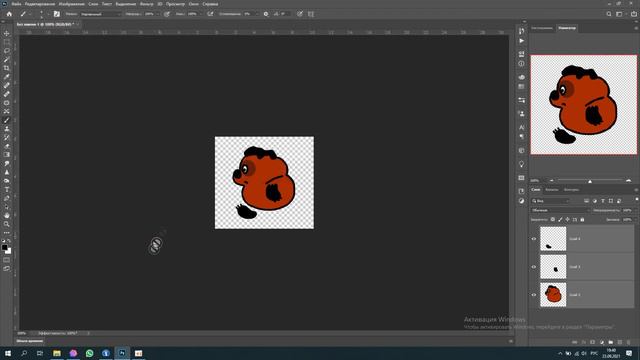This screenshot has height=360, width=640.
Task: Switch to the Контуры tab
Action: click(x=571, y=190)
